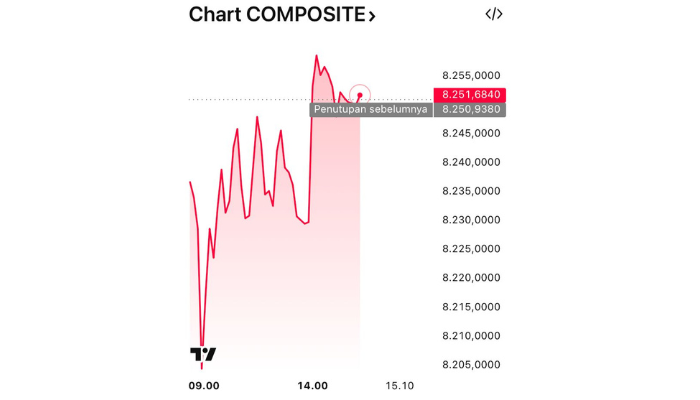Click the 8.245,0000 price axis label
700x400 pixels.
[x=471, y=133]
